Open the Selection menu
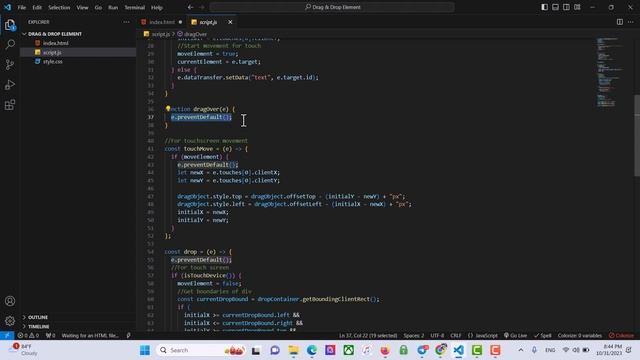Image resolution: width=640 pixels, height=360 pixels. click(59, 7)
